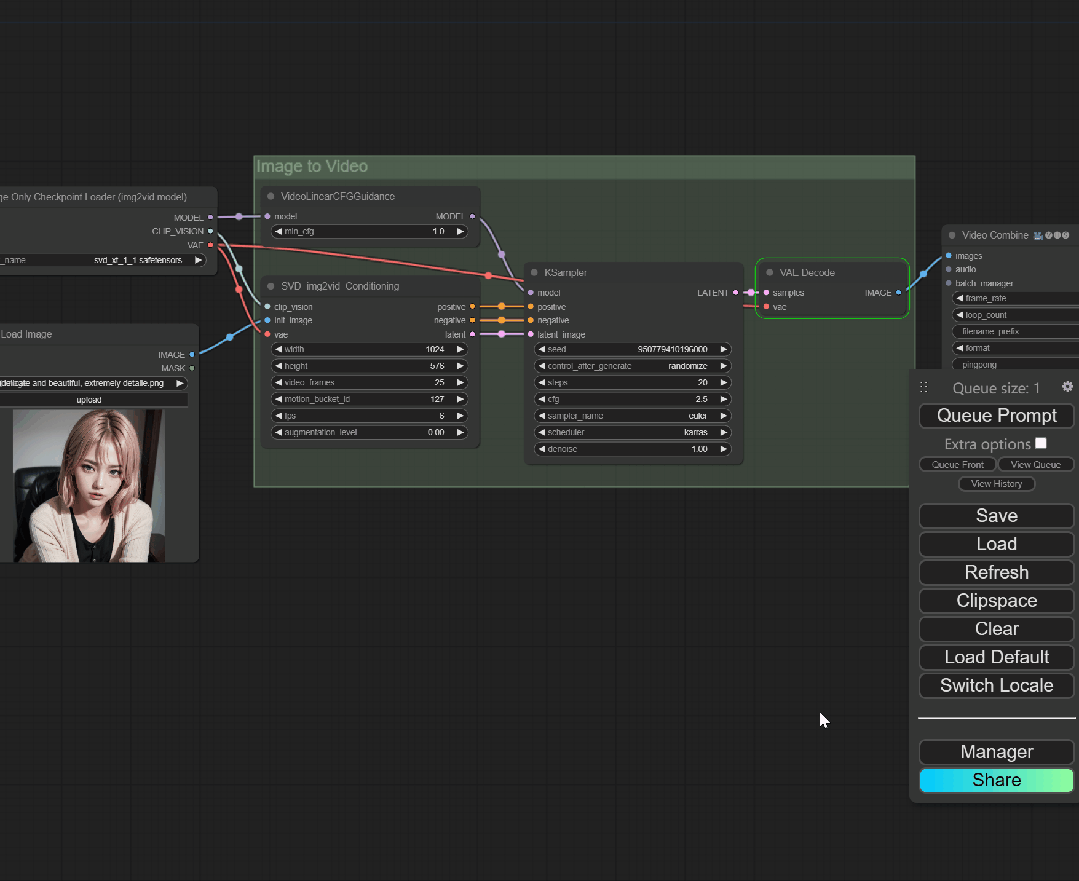This screenshot has height=881, width=1079.
Task: Collapse the SVD img2vid Conditioning node dot
Action: (x=270, y=286)
